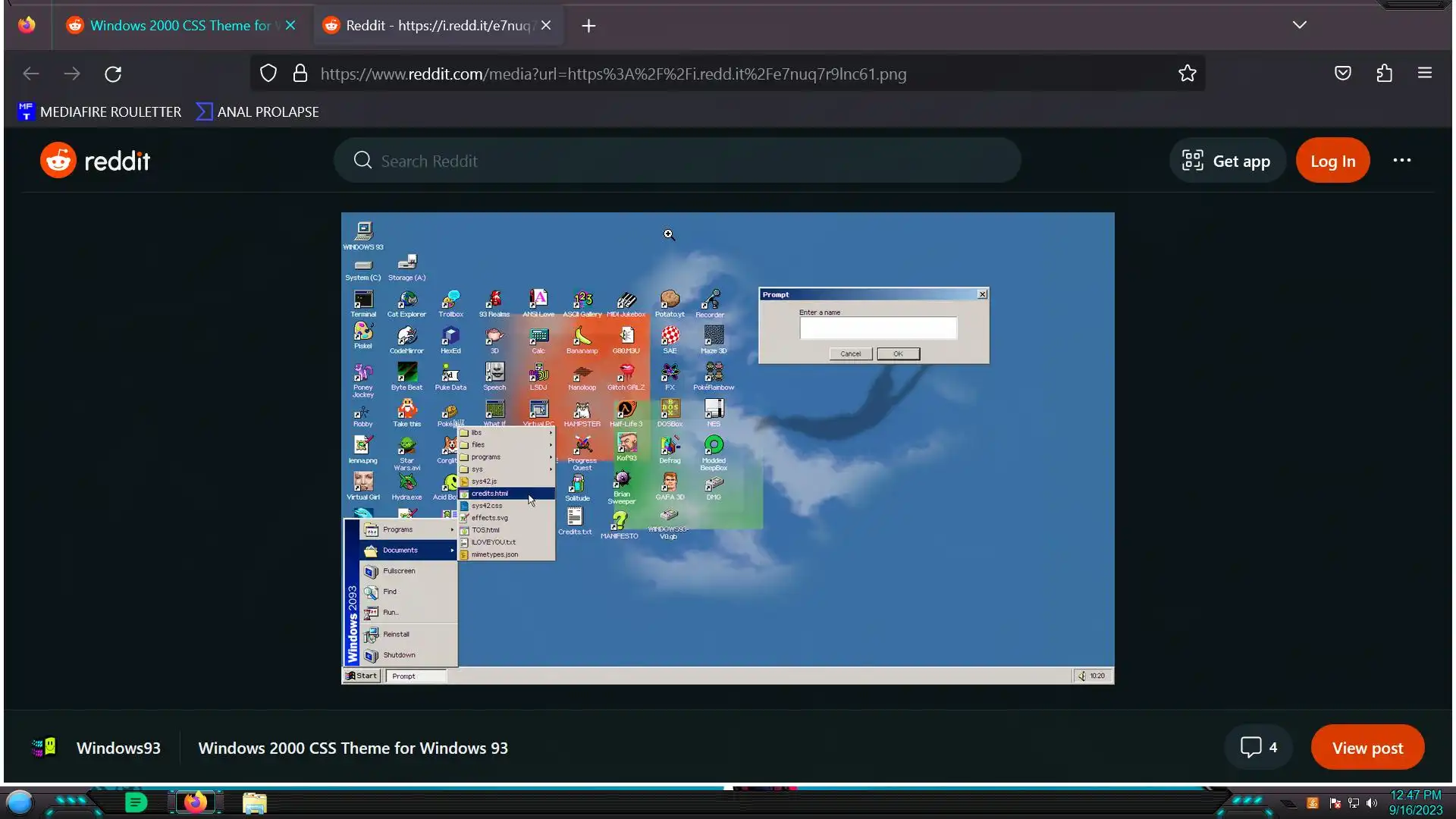1456x819 pixels.
Task: Expand the list all tabs chevron
Action: 1299,25
